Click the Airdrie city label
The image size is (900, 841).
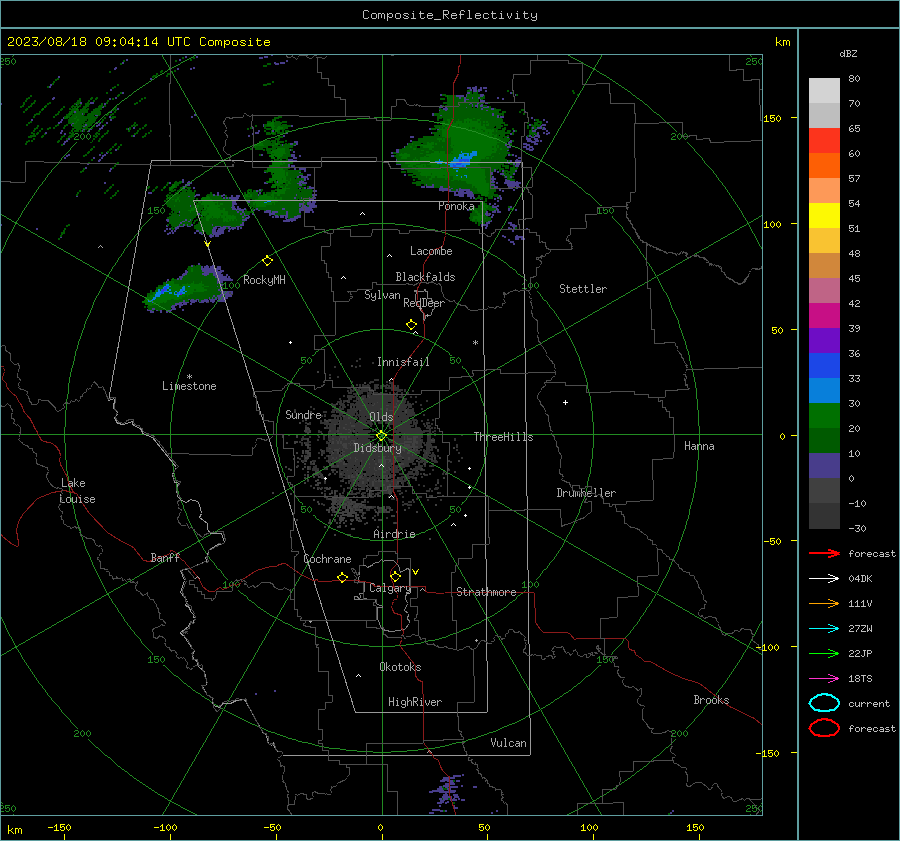coord(394,534)
